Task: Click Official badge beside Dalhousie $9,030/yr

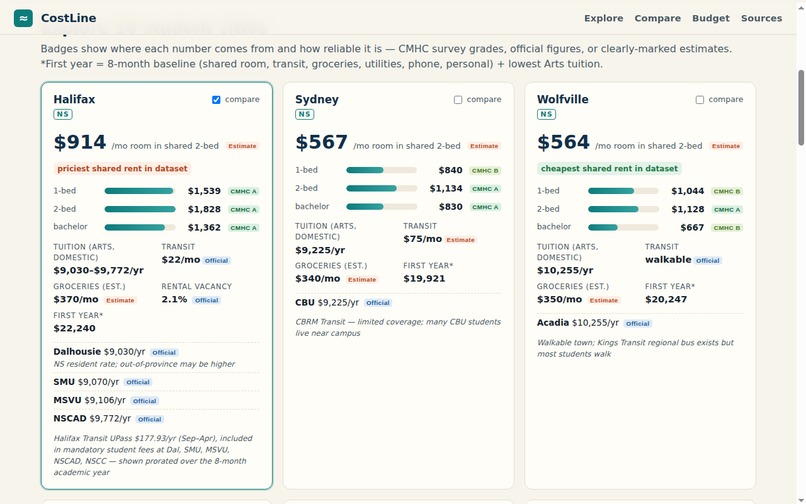Action: [164, 353]
